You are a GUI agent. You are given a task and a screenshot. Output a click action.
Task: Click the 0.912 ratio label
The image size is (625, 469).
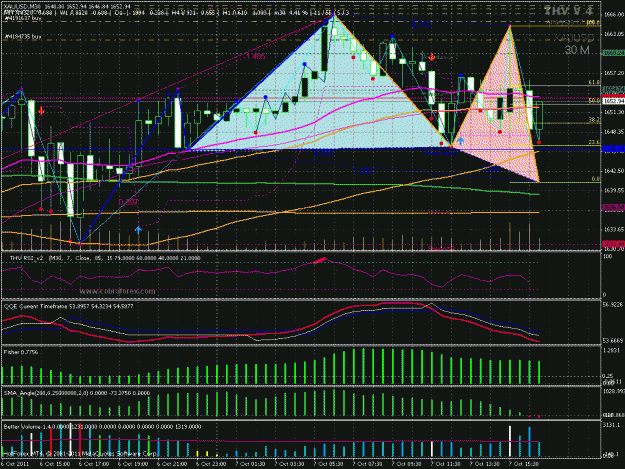tap(421, 25)
